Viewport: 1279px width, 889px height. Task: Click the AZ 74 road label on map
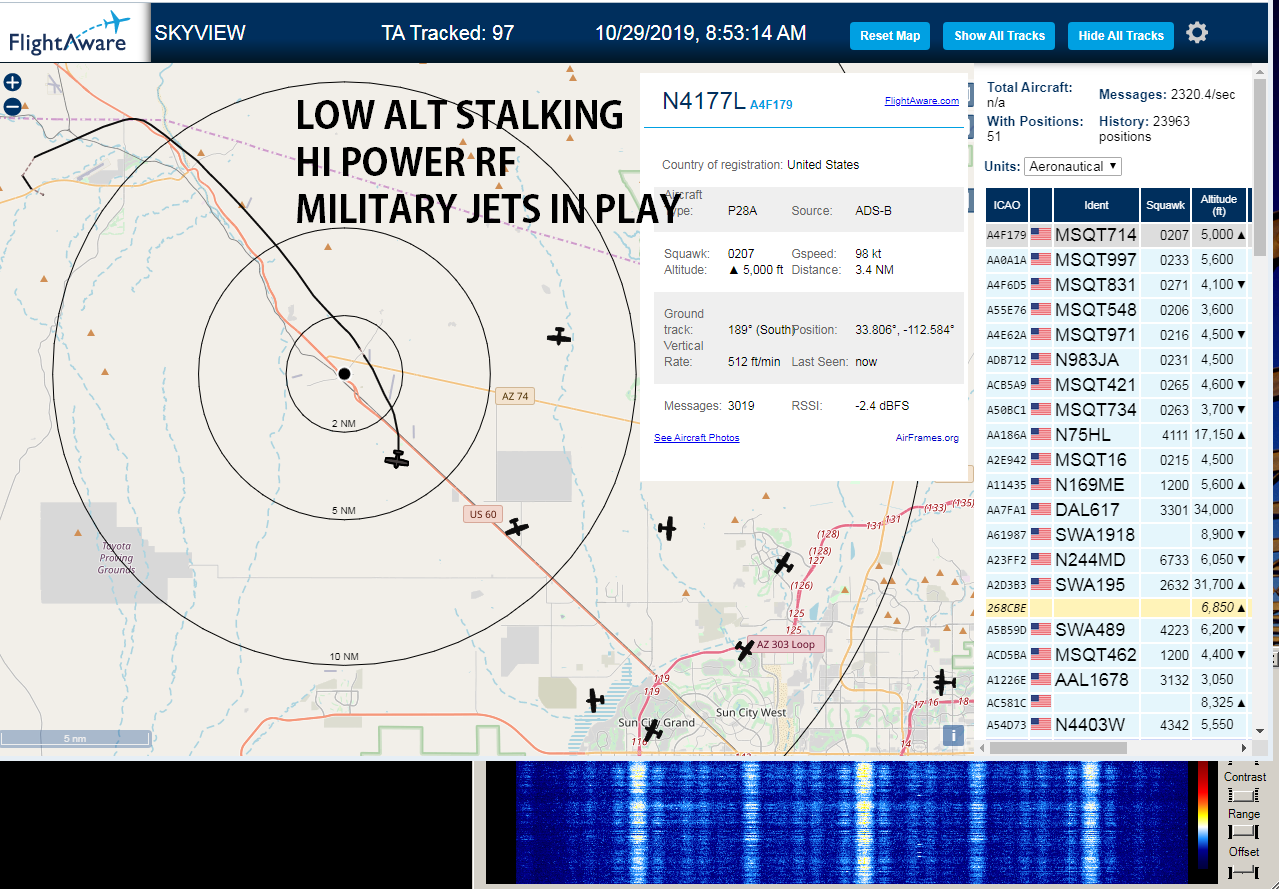(514, 396)
